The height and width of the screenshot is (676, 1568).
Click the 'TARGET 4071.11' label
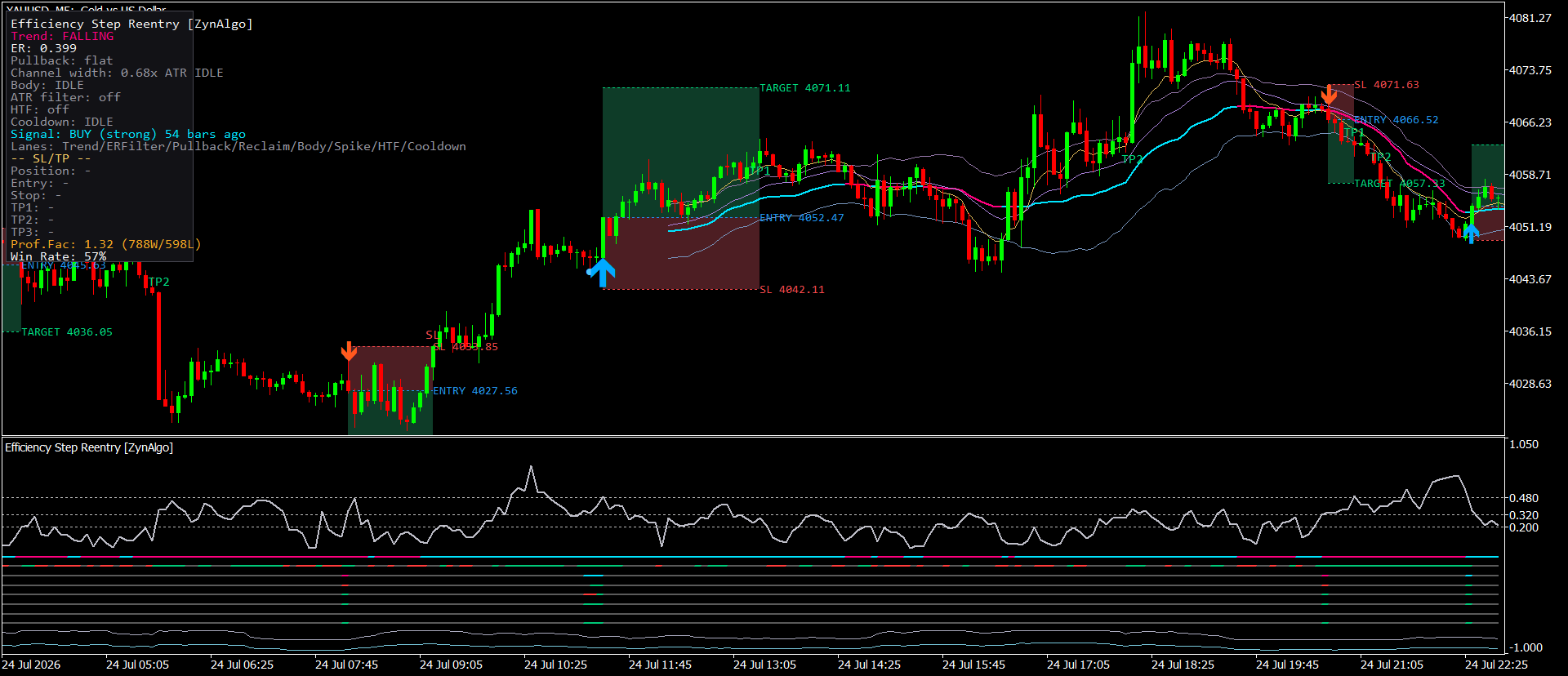[805, 88]
